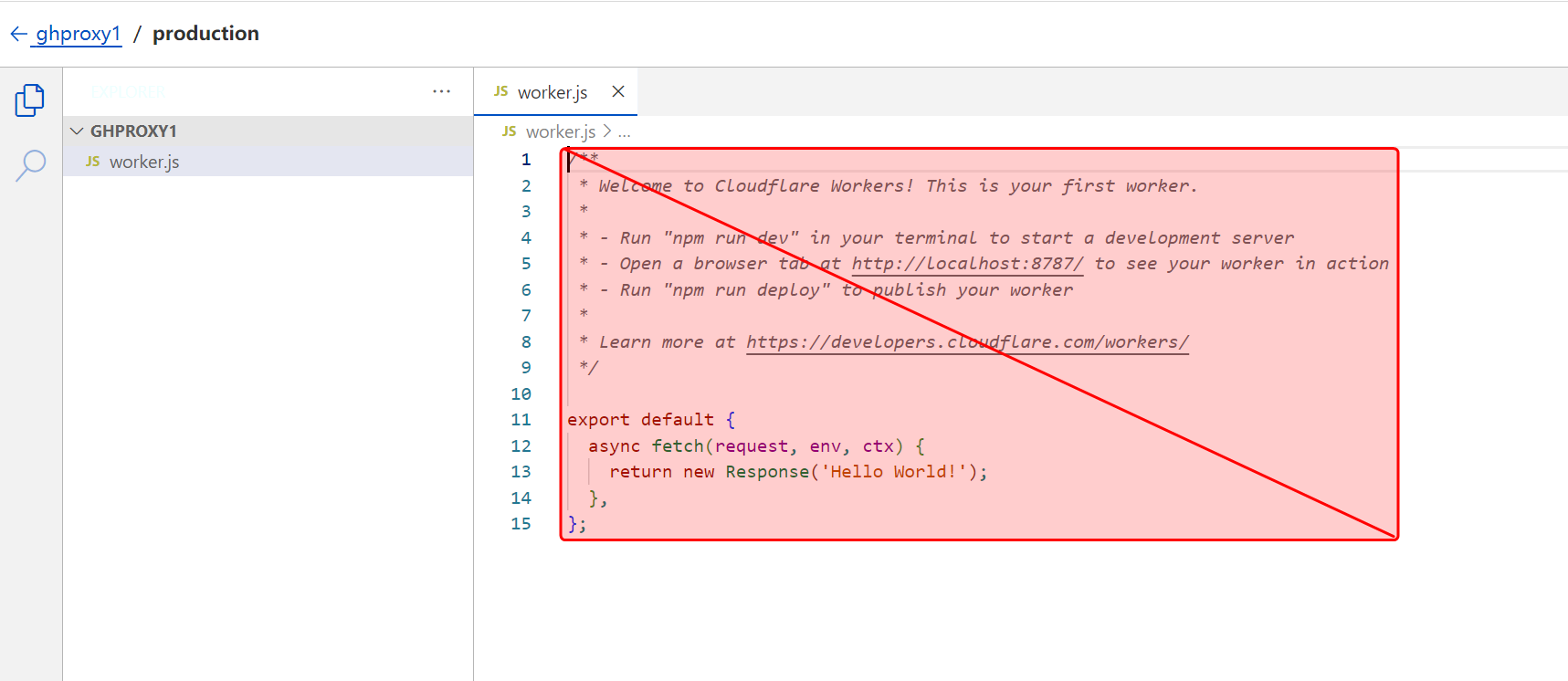Screen dimensions: 1568x681
Task: Click line number 11 in the gutter
Action: (x=521, y=420)
